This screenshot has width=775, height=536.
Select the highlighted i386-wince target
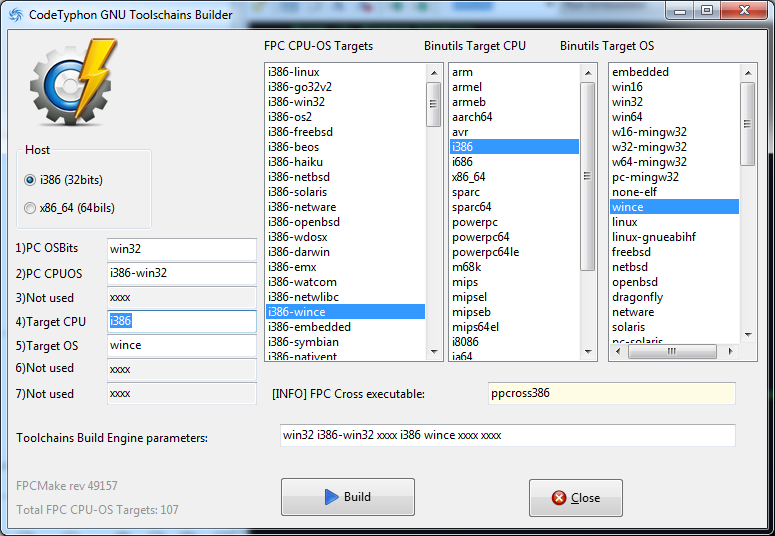[x=345, y=312]
